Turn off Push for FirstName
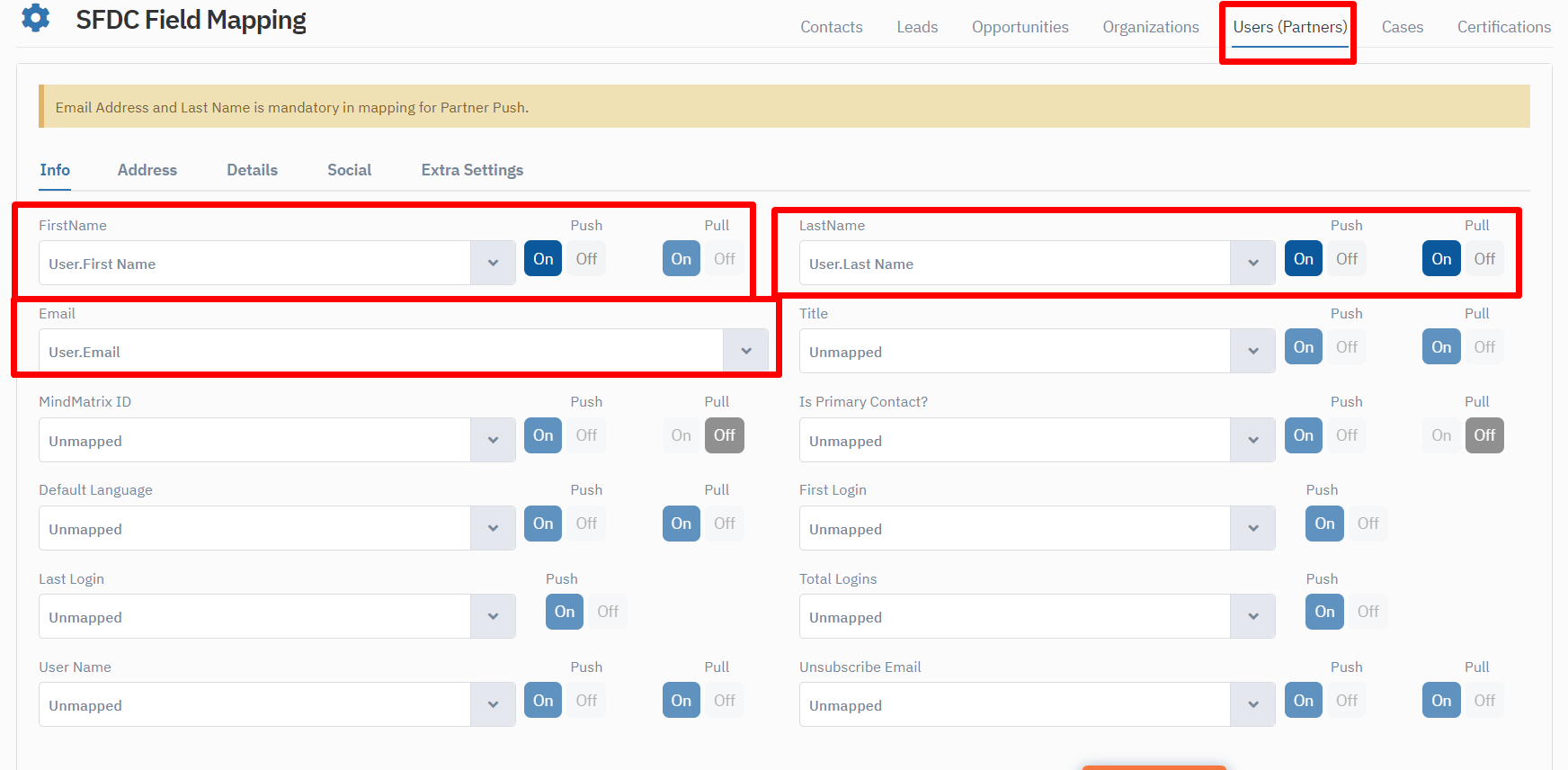 586,259
